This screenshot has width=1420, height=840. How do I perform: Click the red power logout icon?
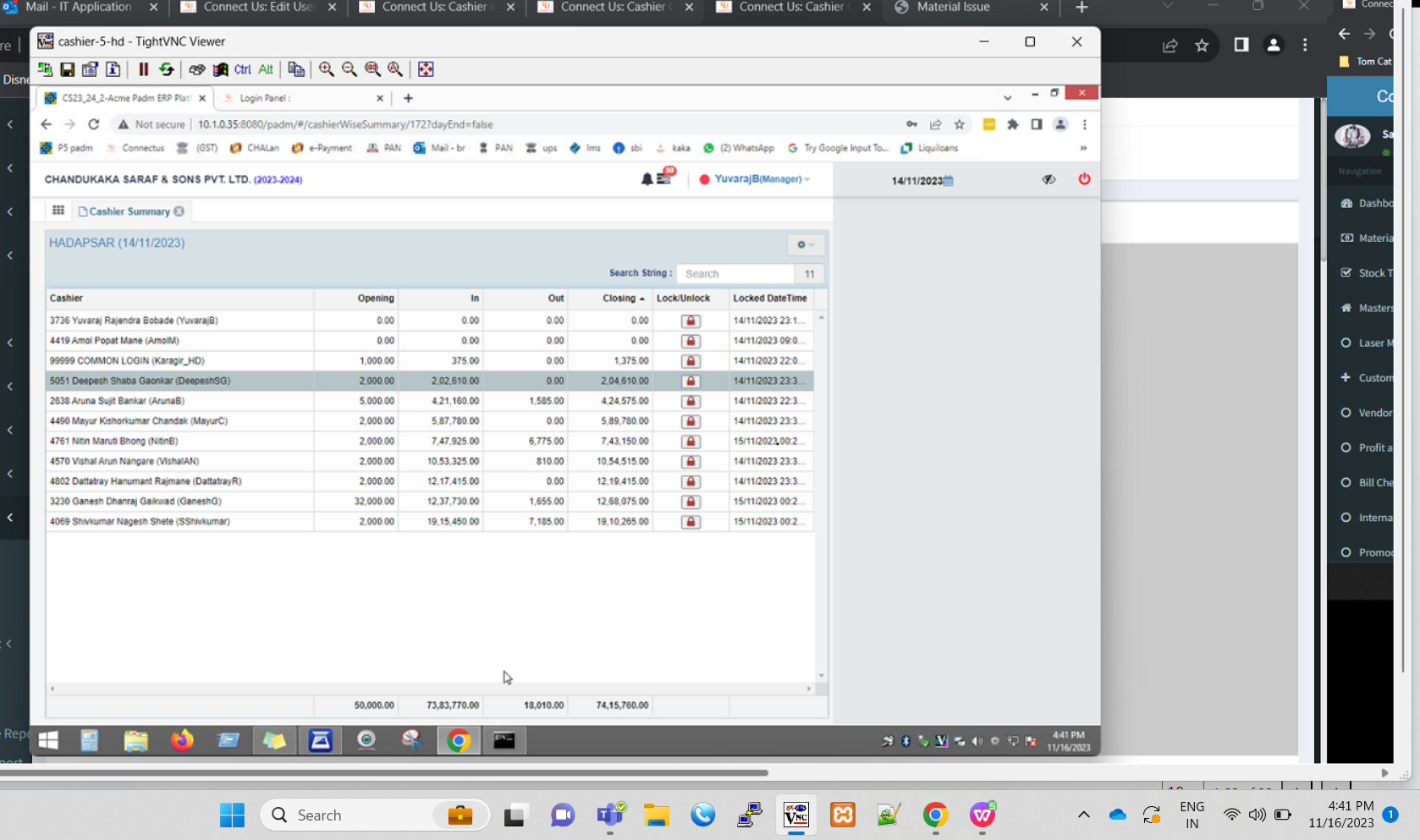click(1084, 179)
